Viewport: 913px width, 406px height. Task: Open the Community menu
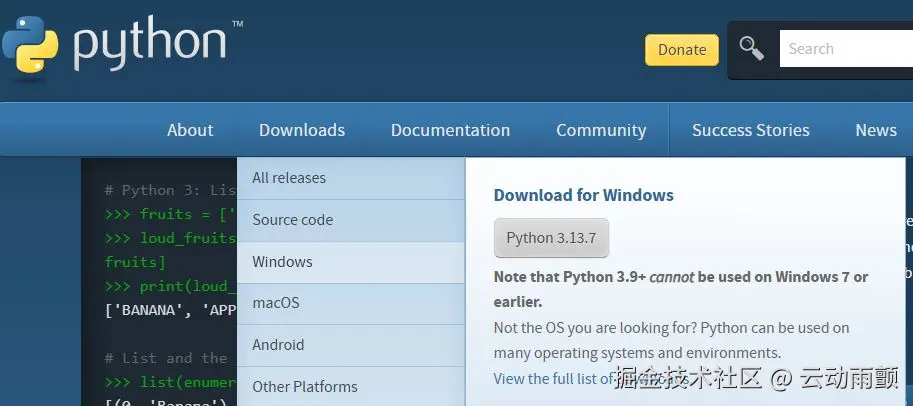(601, 130)
